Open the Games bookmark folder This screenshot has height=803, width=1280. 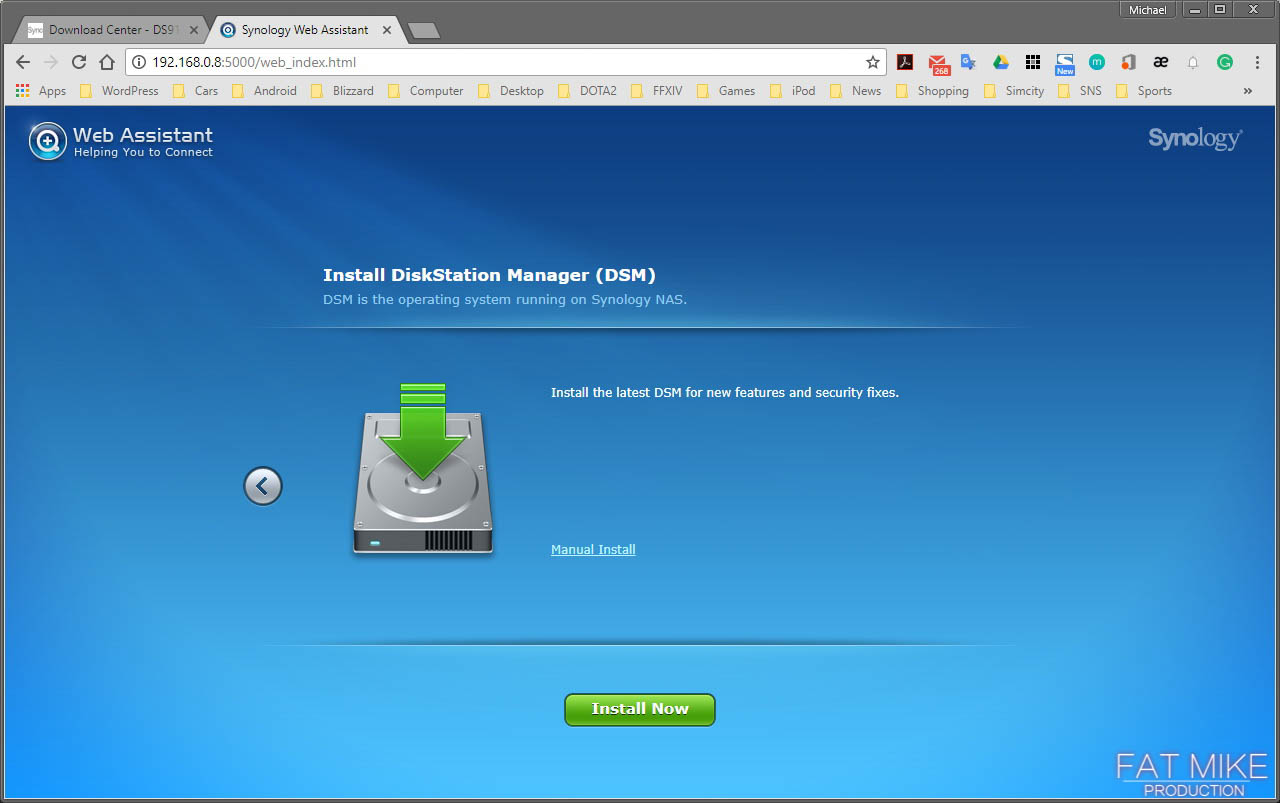(726, 91)
